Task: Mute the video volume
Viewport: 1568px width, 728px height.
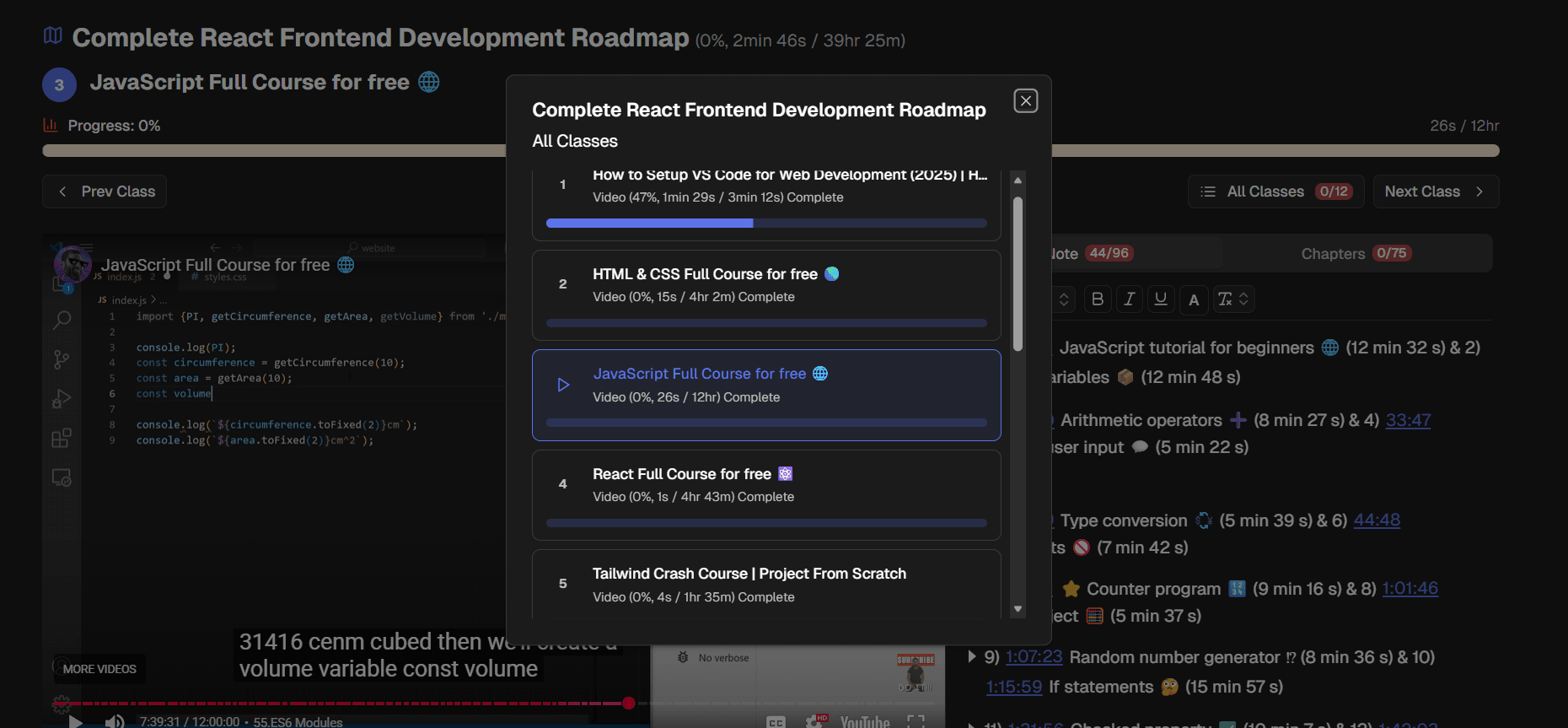Action: tap(115, 721)
